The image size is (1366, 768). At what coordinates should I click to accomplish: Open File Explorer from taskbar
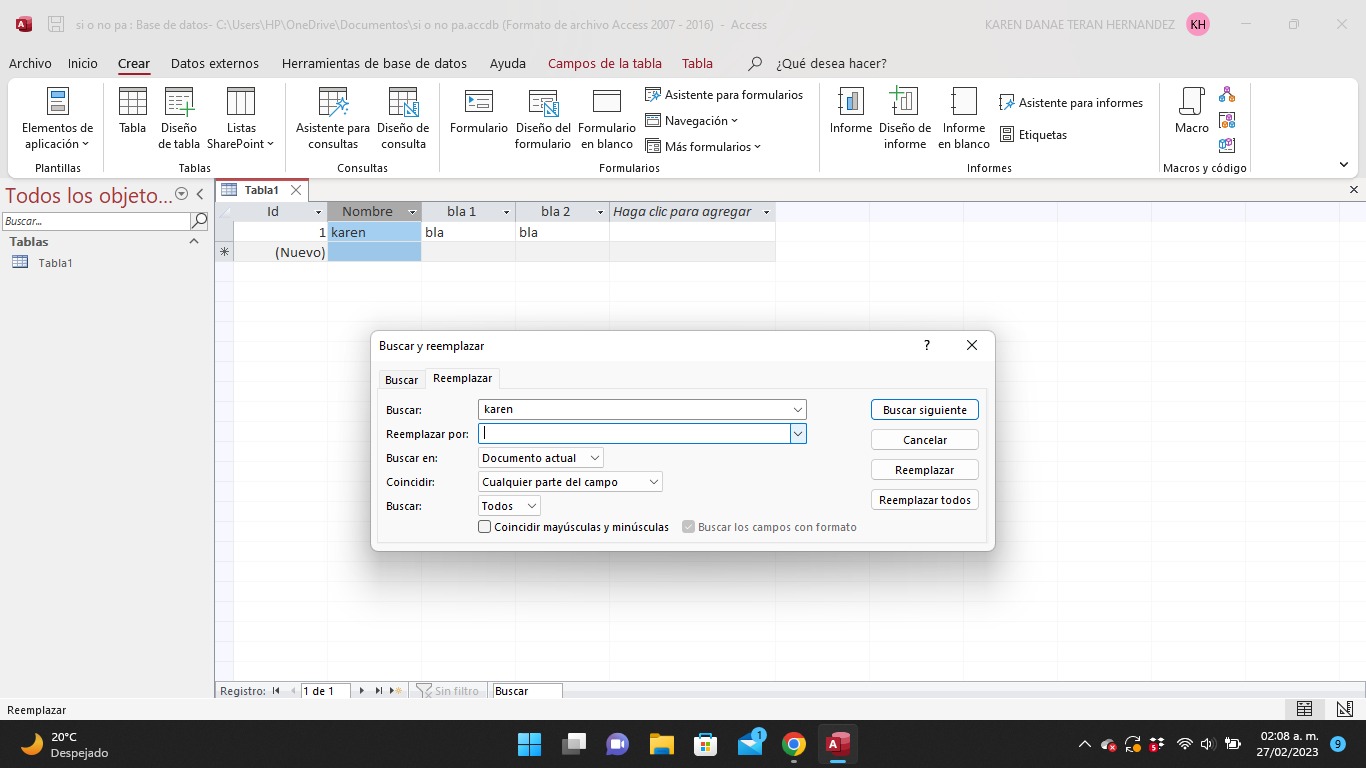662,744
